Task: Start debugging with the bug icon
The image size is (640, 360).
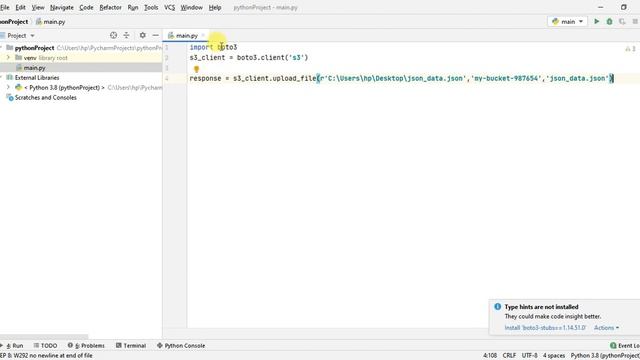Action: [609, 22]
